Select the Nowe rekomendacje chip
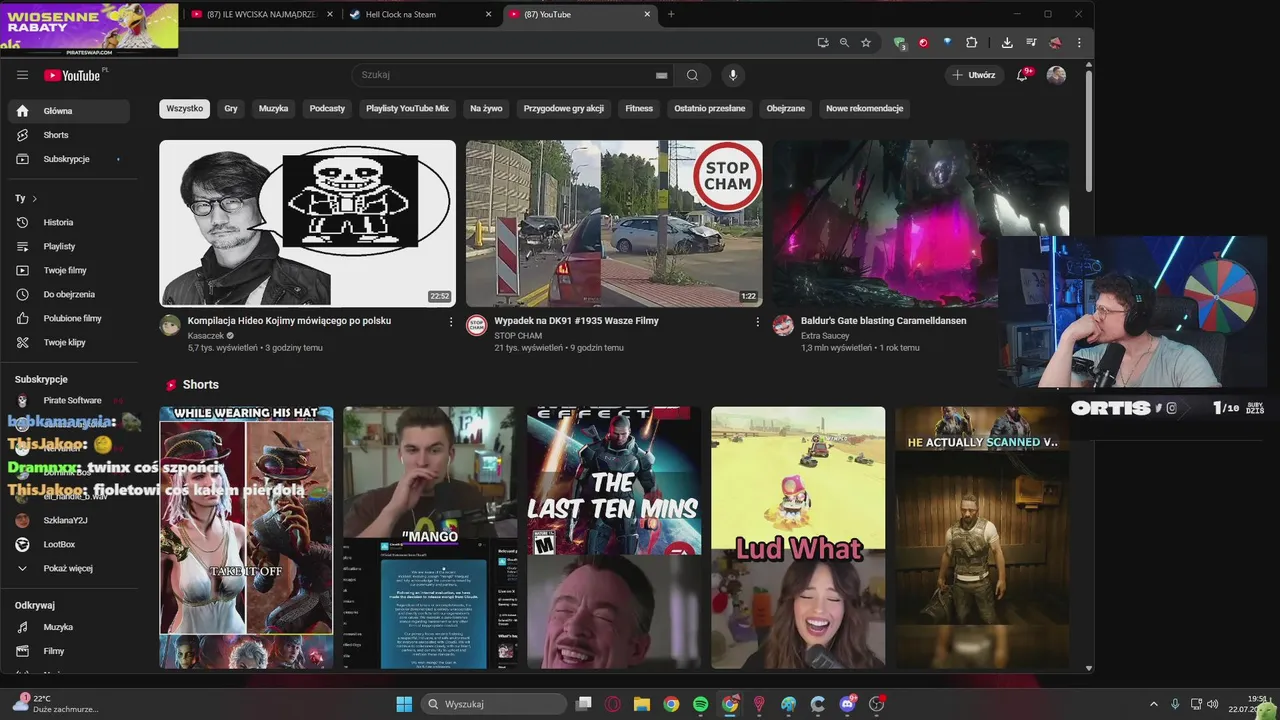Viewport: 1280px width, 720px height. pos(865,108)
